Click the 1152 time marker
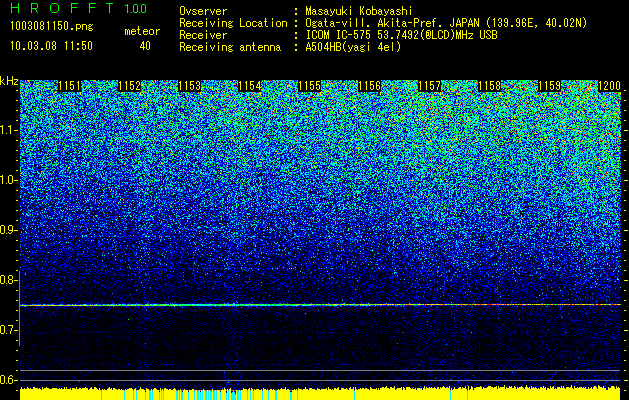629x400 pixels. pos(130,86)
